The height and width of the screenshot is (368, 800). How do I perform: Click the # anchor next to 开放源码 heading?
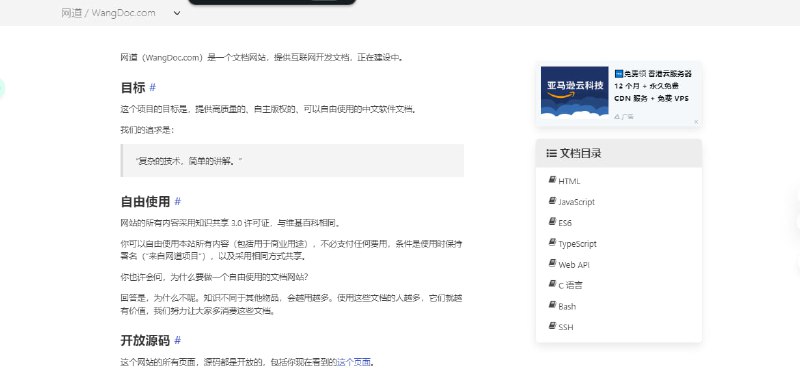[x=178, y=340]
